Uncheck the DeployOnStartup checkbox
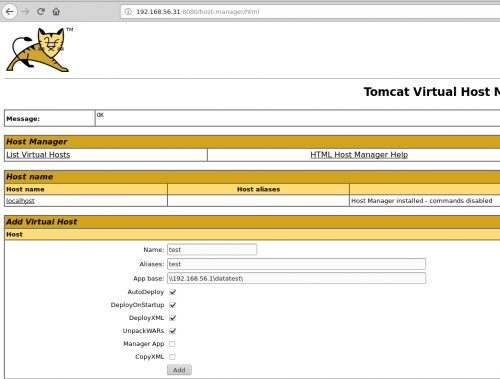This screenshot has height=379, width=500. tap(172, 305)
